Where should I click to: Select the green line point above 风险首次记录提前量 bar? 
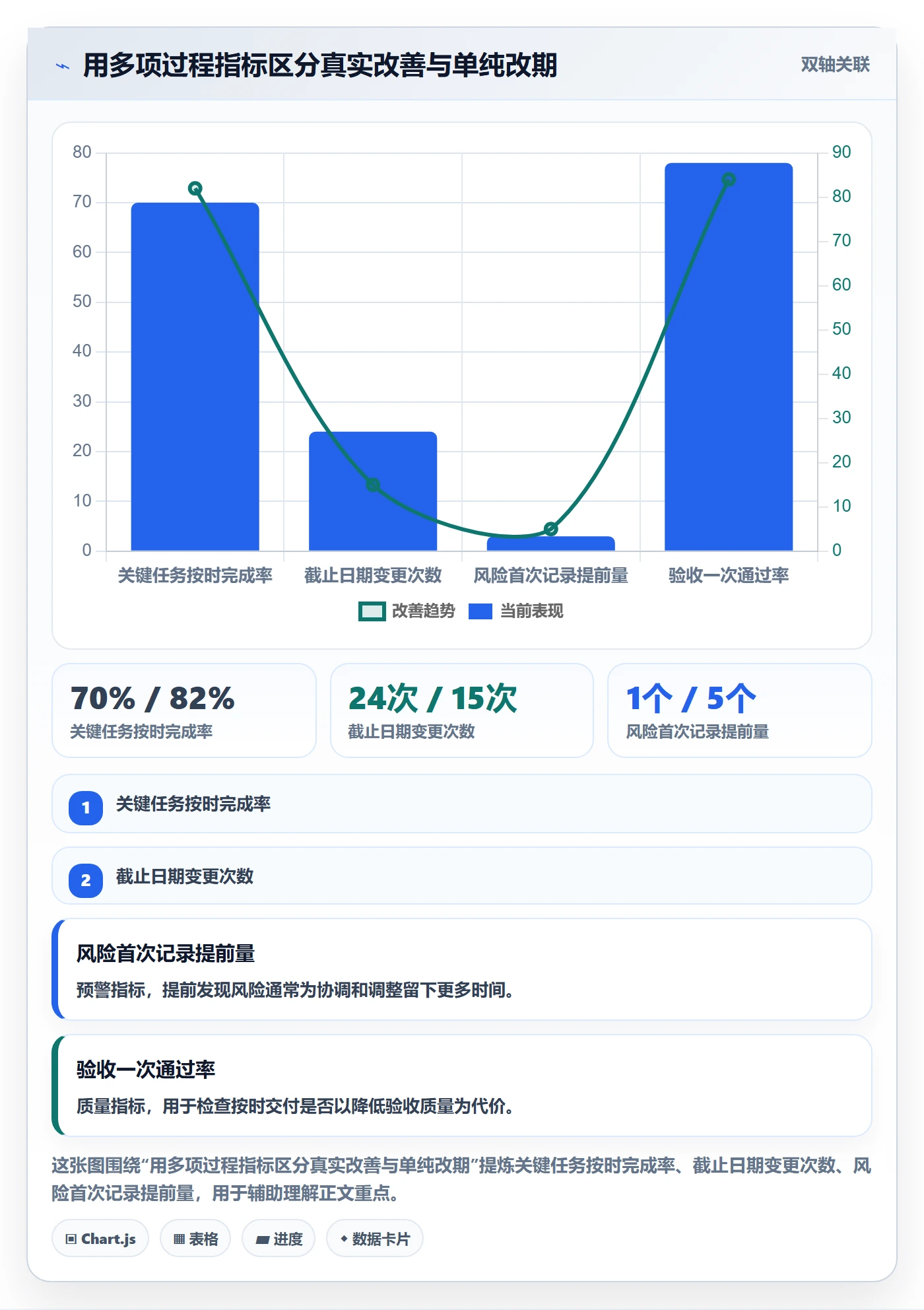(551, 529)
